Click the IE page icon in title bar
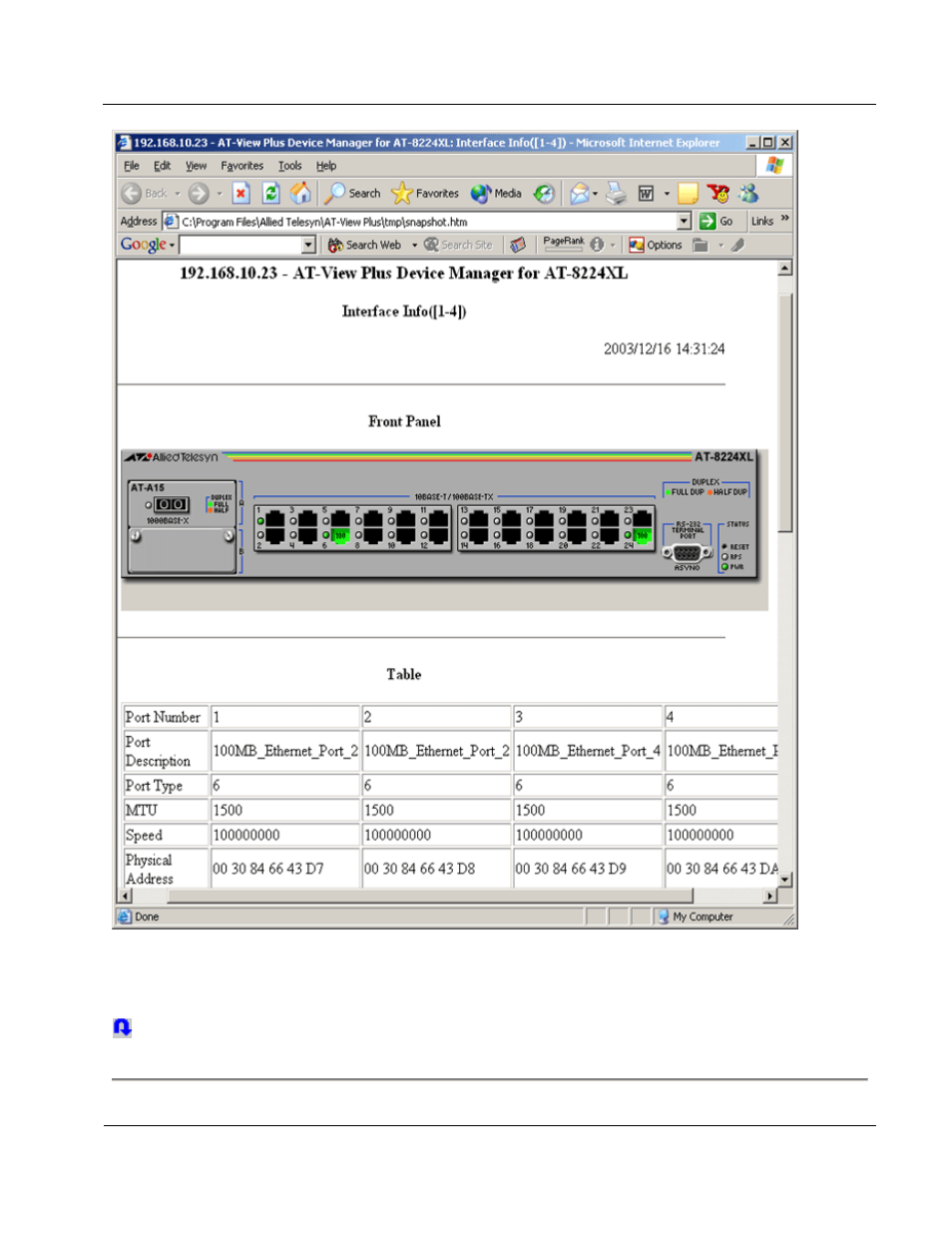This screenshot has height=1233, width=952. (124, 143)
